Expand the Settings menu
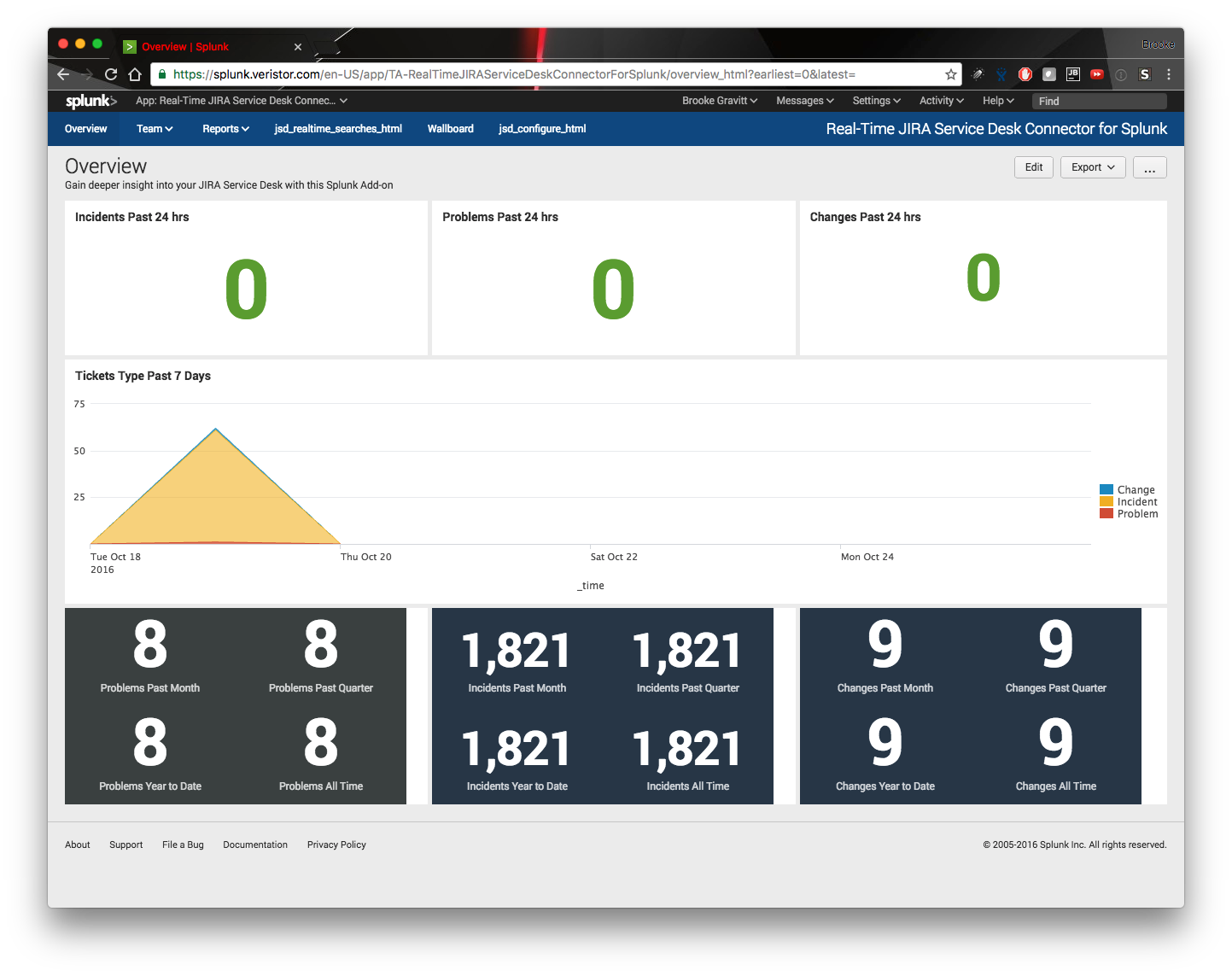This screenshot has width=1232, height=976. pyautogui.click(x=877, y=101)
